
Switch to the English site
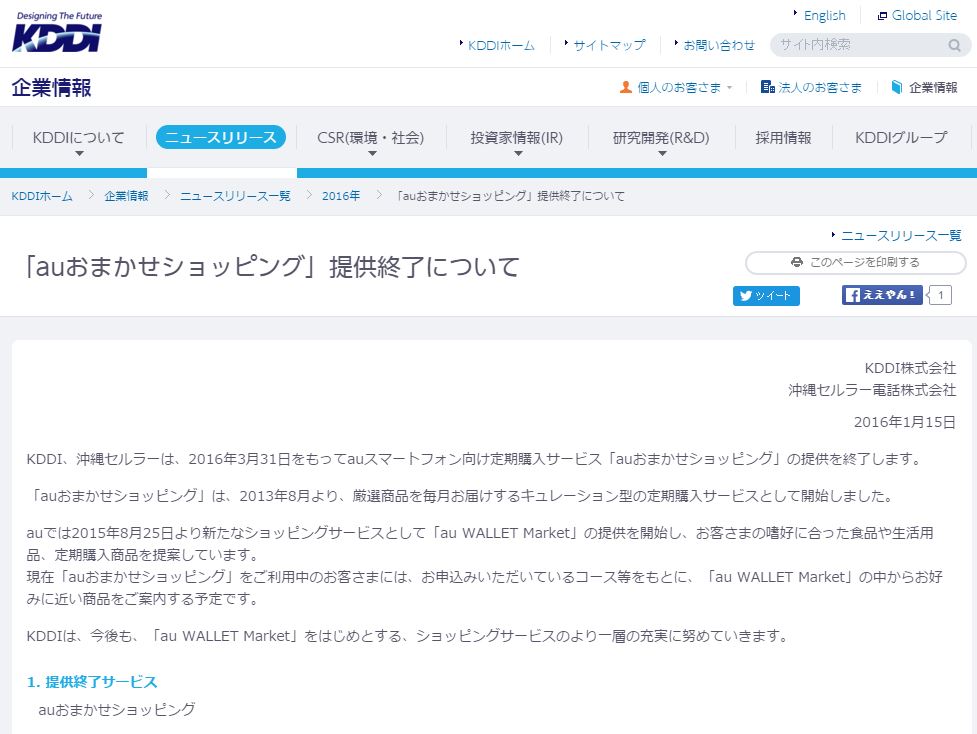(x=824, y=16)
